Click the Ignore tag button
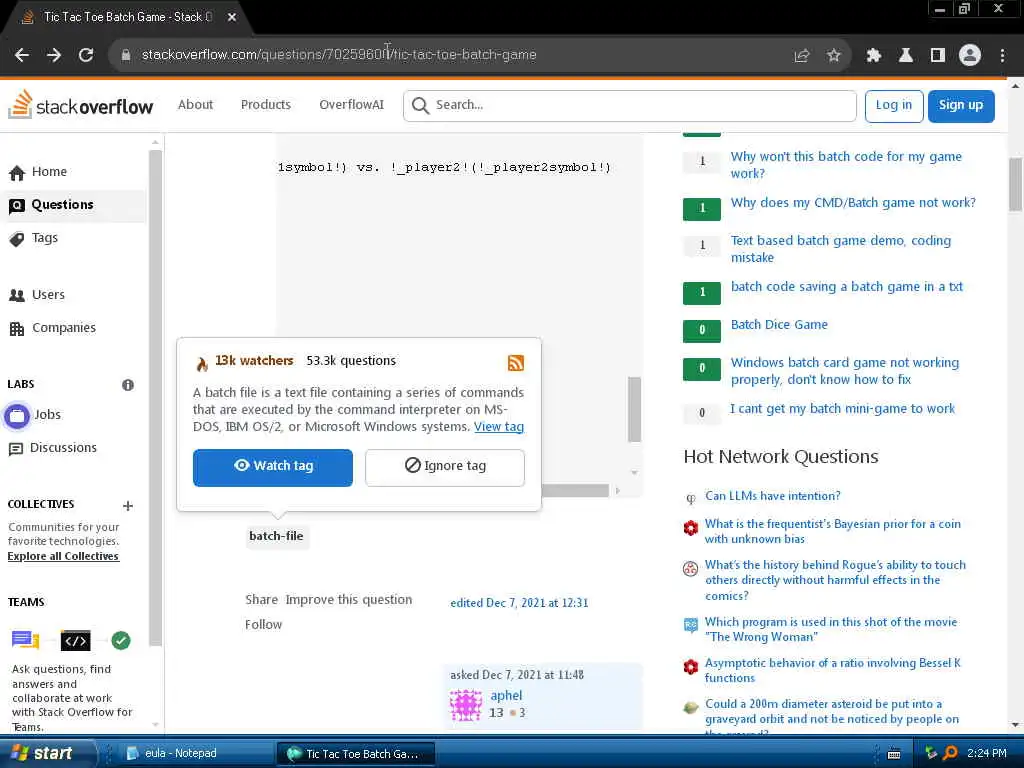Screen dimensions: 1024x768 pos(445,468)
